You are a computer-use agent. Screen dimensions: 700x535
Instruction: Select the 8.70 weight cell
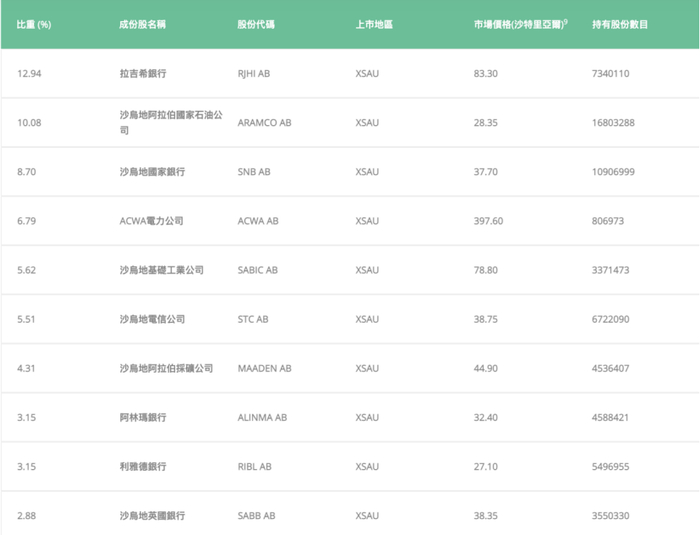[26, 172]
